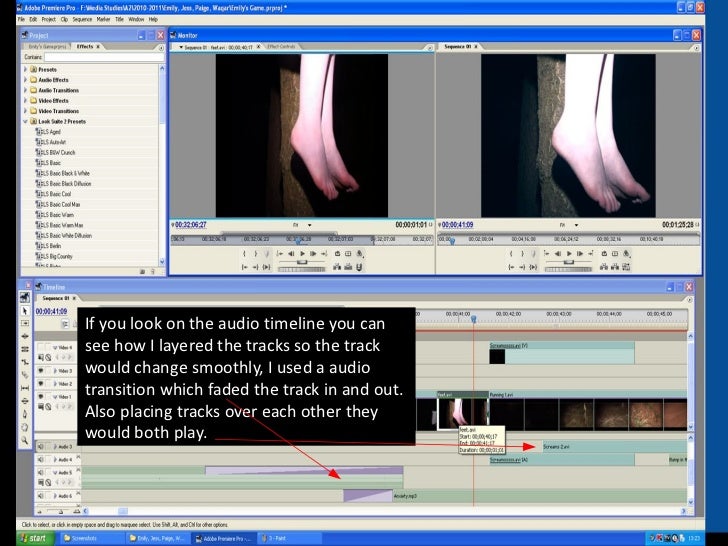Expand the Audio Transitions folder
The width and height of the screenshot is (728, 546).
pyautogui.click(x=25, y=90)
